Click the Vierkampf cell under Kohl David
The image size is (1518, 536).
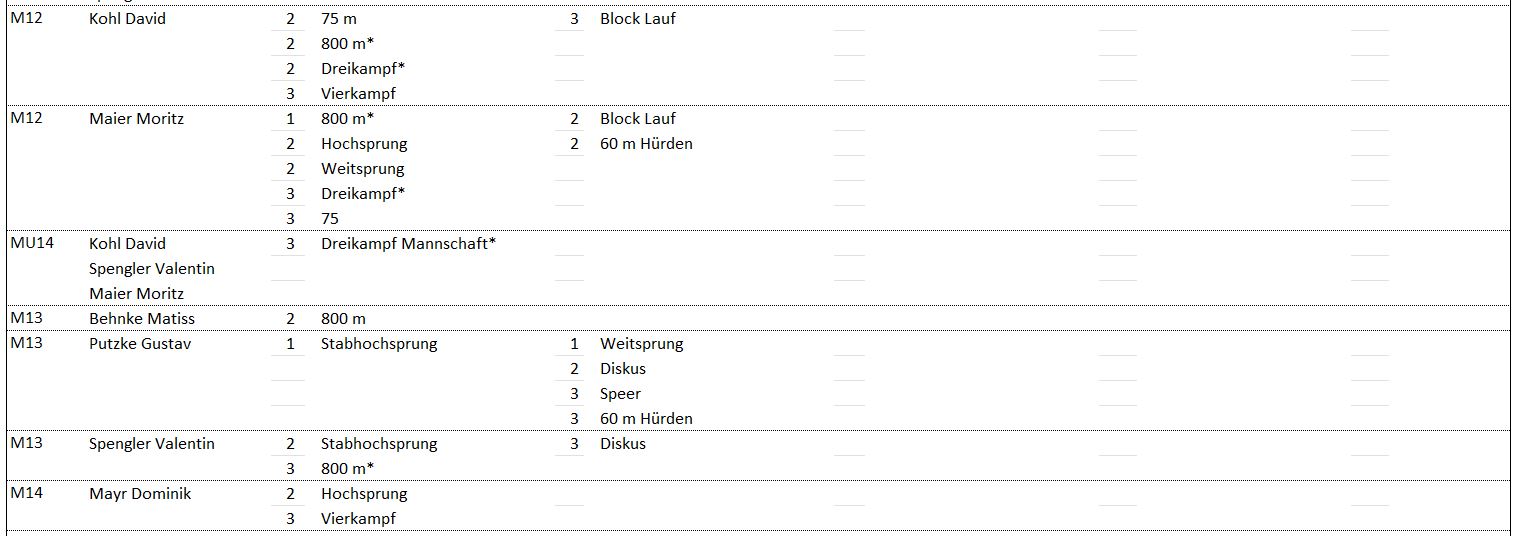(358, 94)
